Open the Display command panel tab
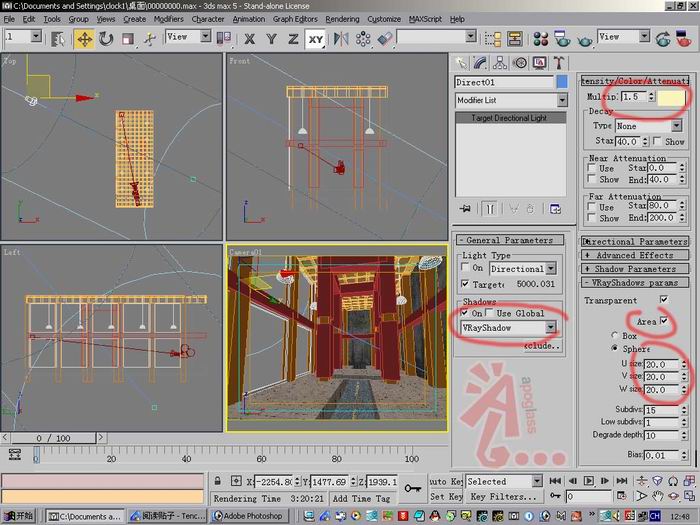The width and height of the screenshot is (700, 525). tap(539, 63)
